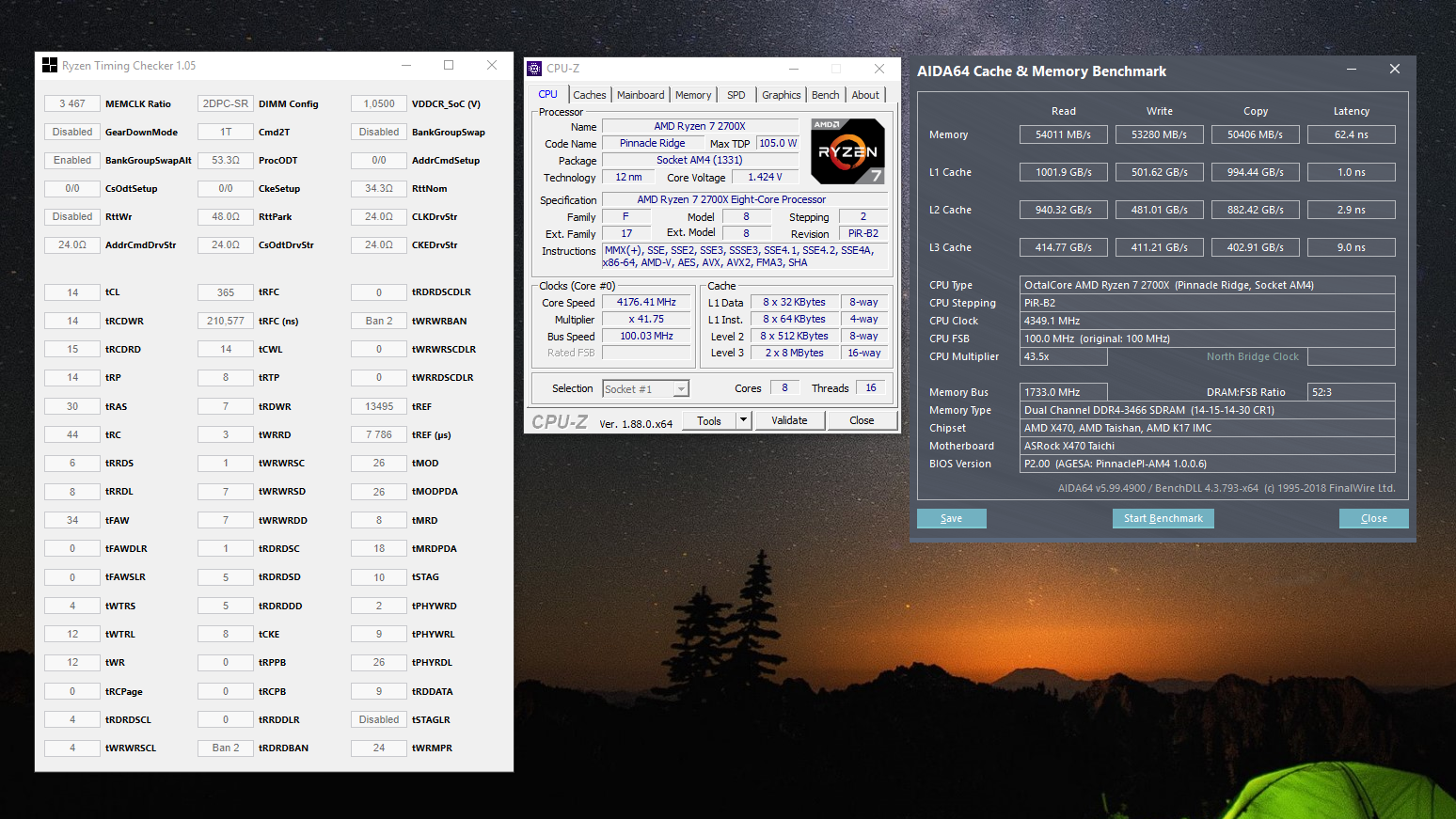Click the MEMCLK Ratio 3 467 value
Viewport: 1456px width, 819px height.
click(72, 103)
